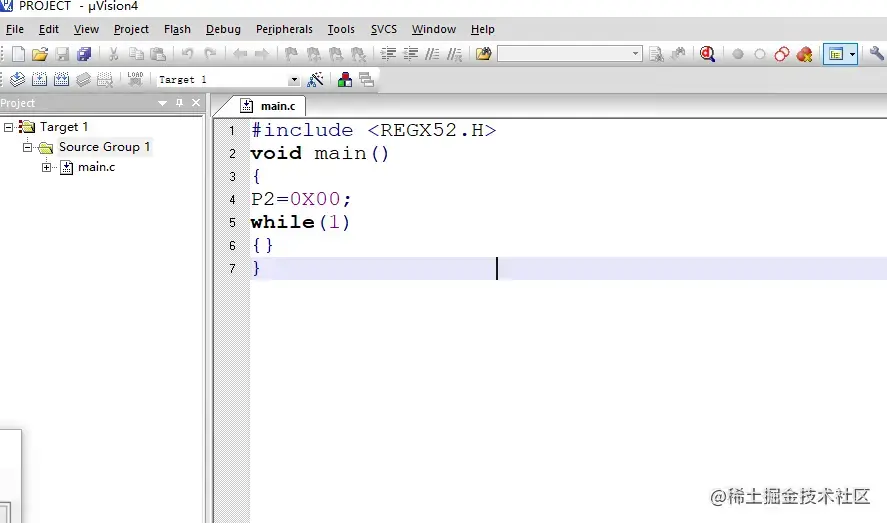Cut selection with scissors icon
887x523 pixels.
click(113, 54)
